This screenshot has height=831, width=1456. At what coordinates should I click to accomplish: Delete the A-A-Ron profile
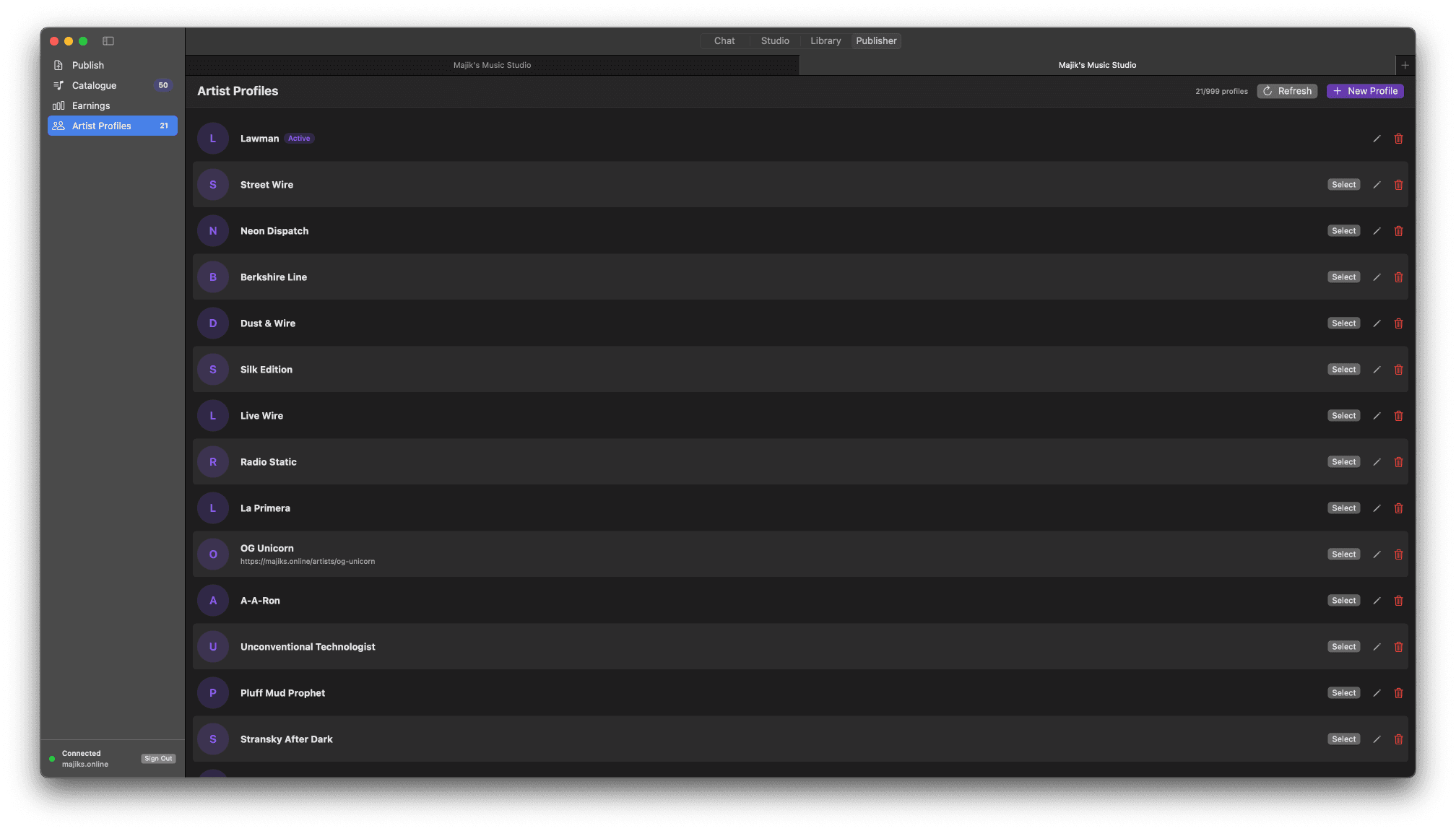click(1398, 601)
